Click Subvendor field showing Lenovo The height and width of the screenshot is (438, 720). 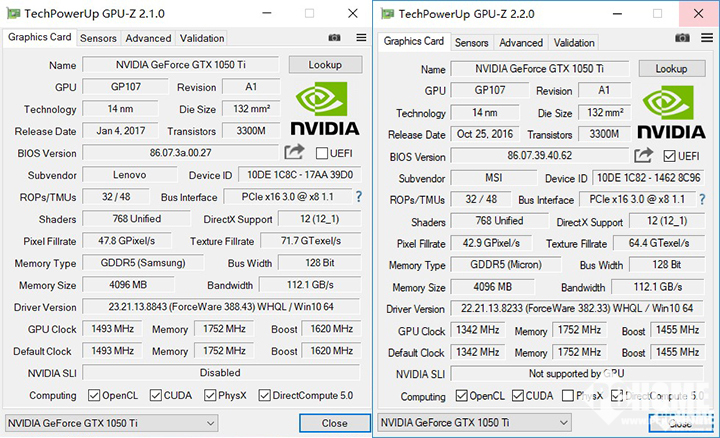[129, 175]
